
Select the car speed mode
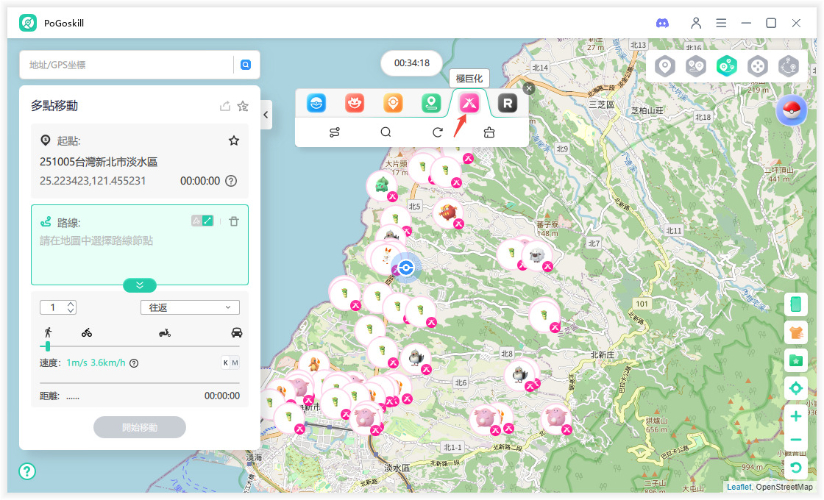click(x=236, y=332)
